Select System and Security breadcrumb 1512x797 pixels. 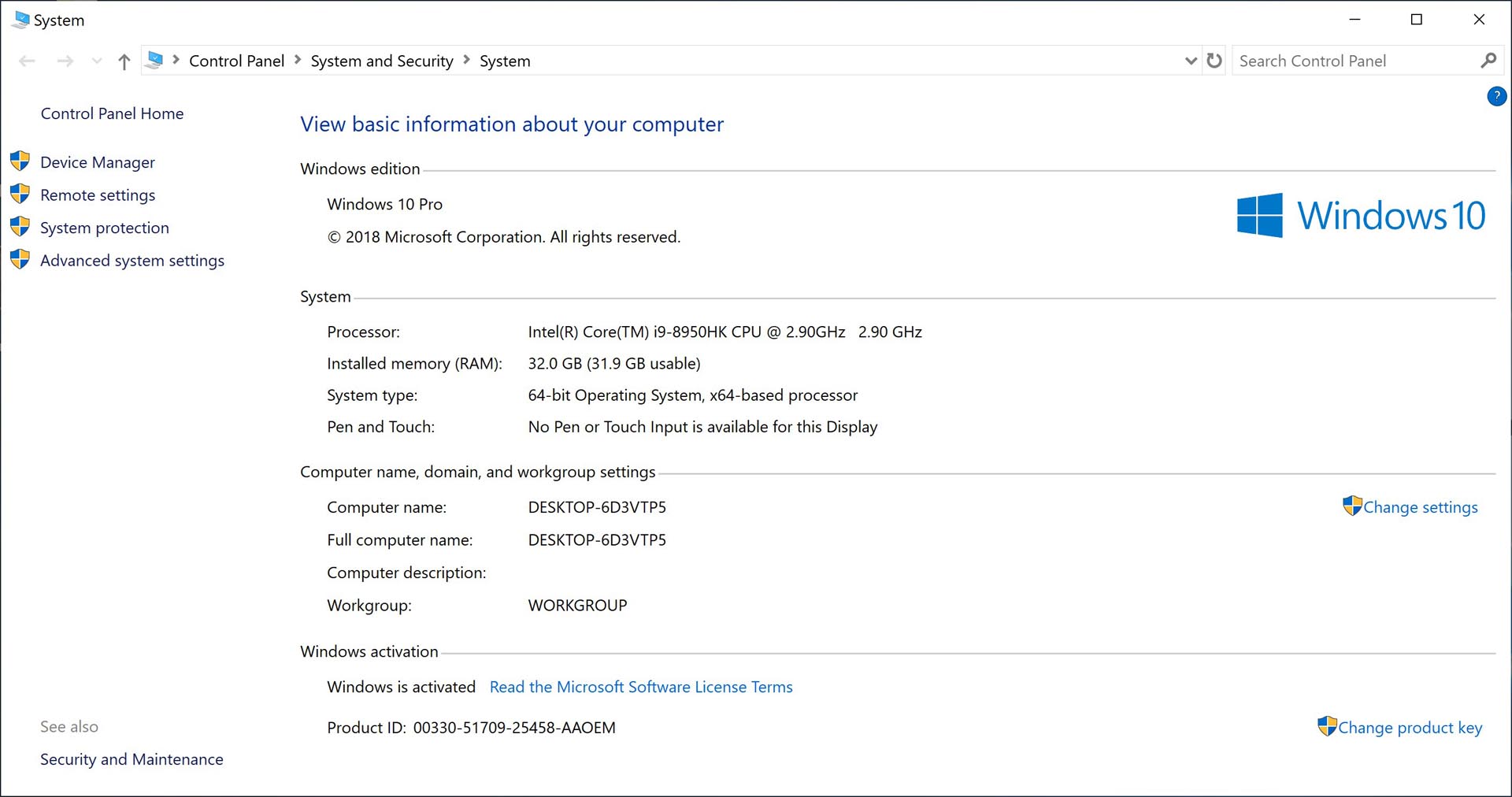(382, 61)
